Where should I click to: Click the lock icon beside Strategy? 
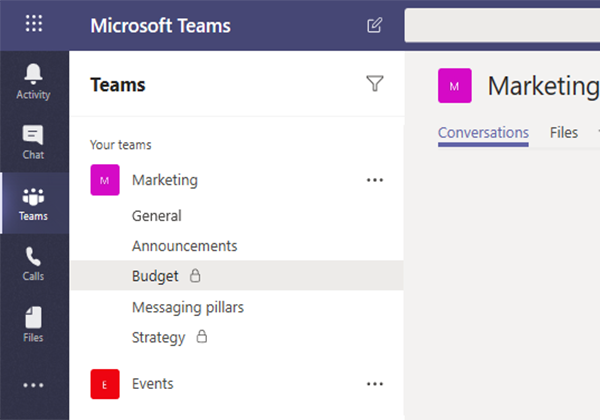pos(202,337)
